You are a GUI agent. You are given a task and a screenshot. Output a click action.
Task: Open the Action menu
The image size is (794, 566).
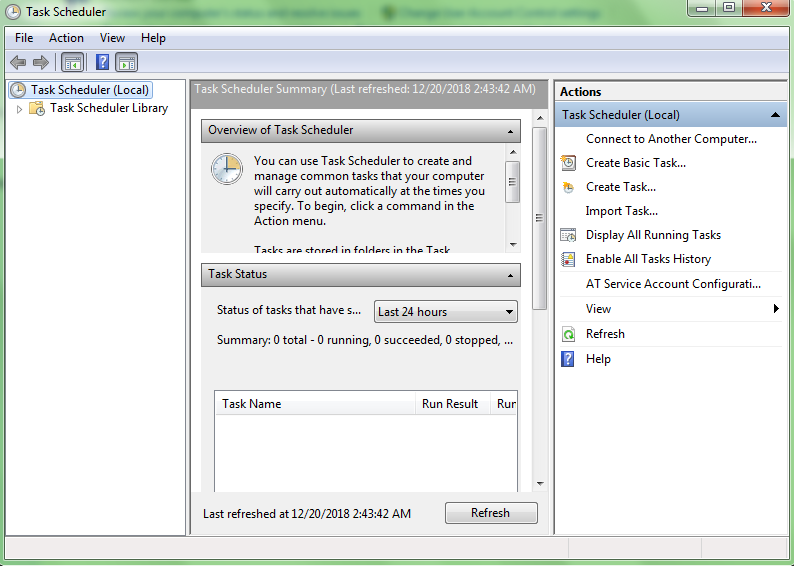point(66,38)
